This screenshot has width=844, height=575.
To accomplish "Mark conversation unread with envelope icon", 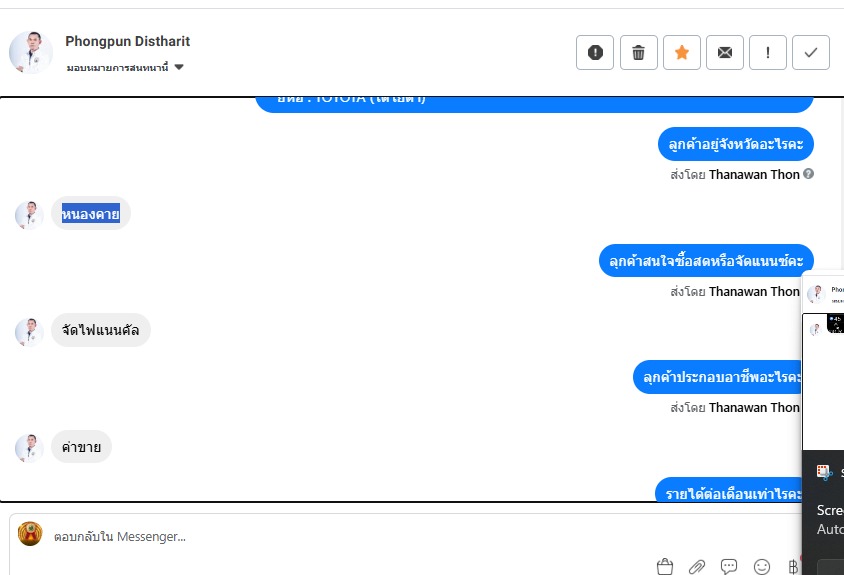I will (725, 53).
